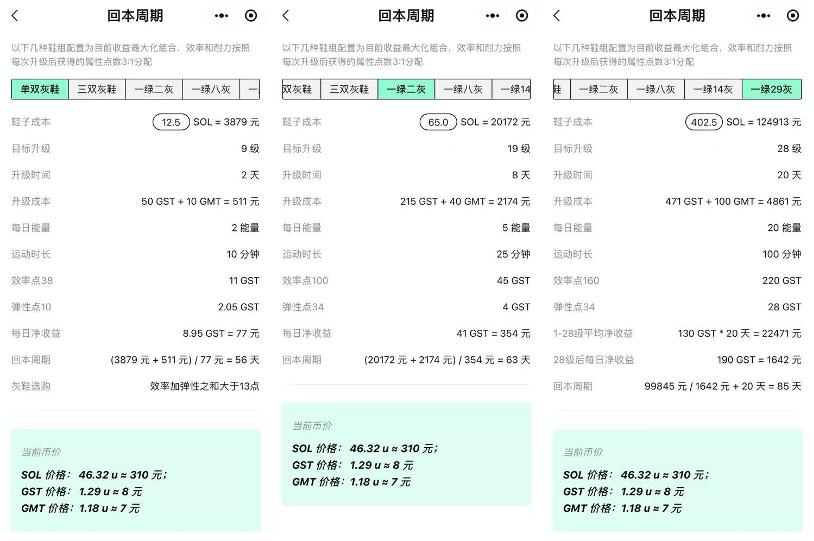
Task: Go back using the left panel arrow
Action: click(15, 16)
